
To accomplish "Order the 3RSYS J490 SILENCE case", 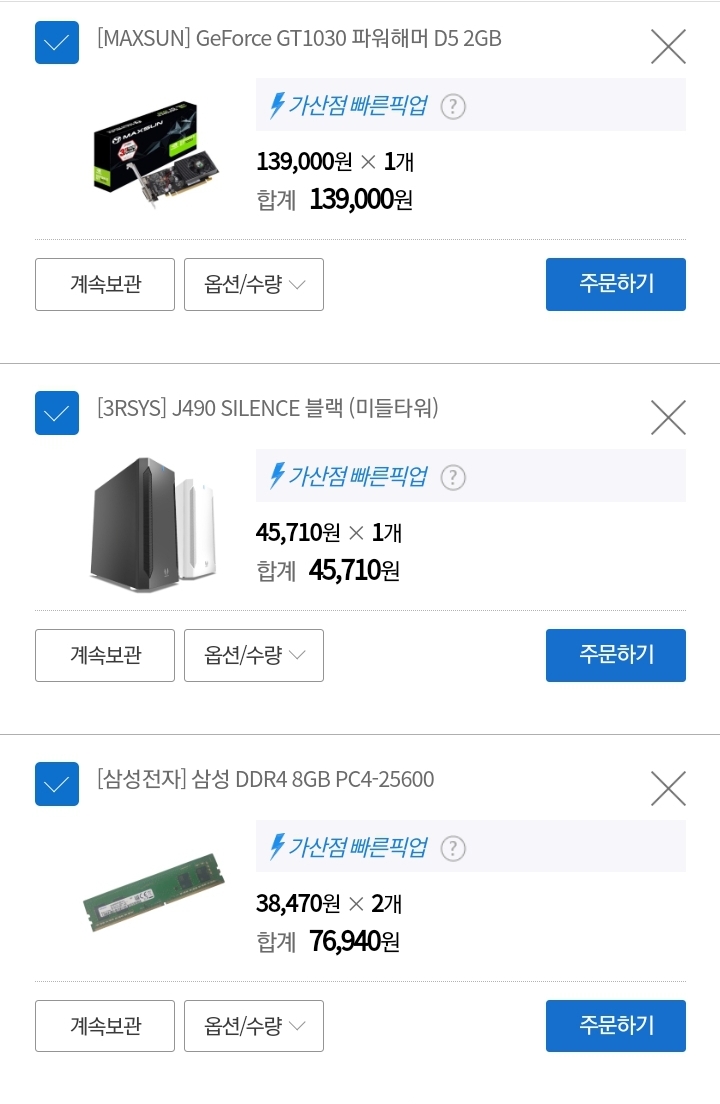I will click(616, 655).
